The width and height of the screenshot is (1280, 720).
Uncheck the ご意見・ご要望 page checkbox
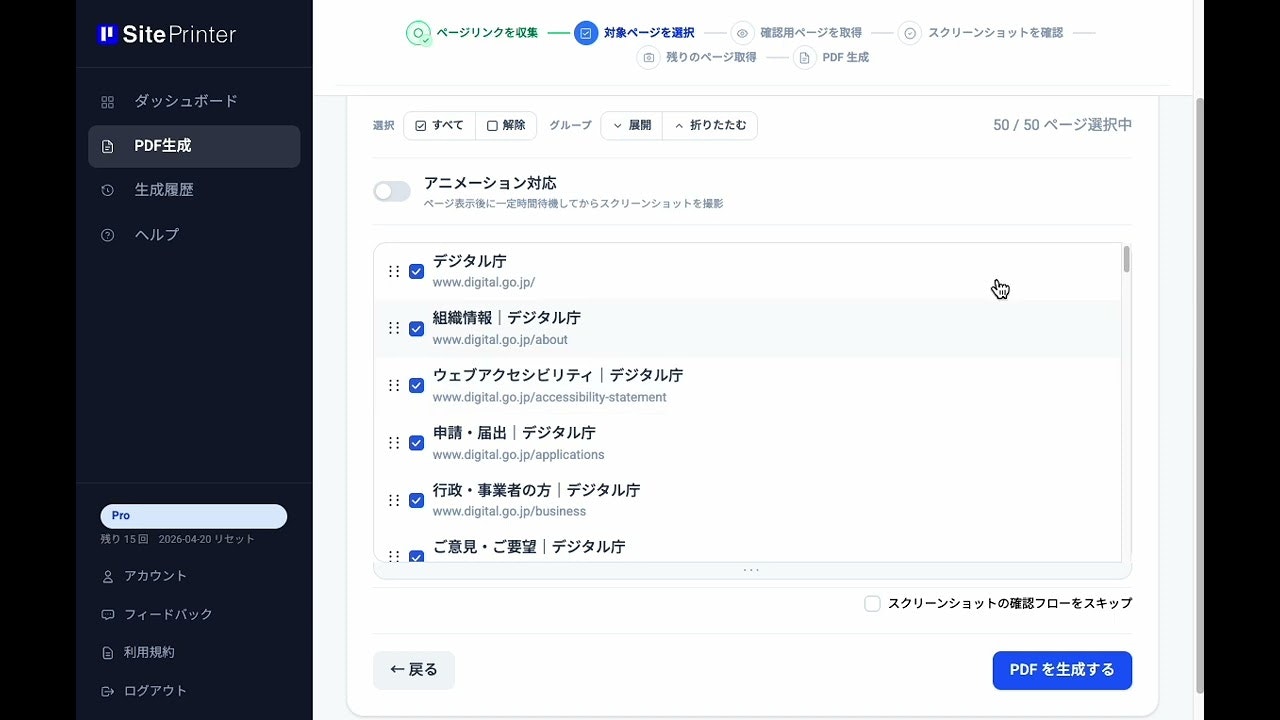click(x=417, y=556)
